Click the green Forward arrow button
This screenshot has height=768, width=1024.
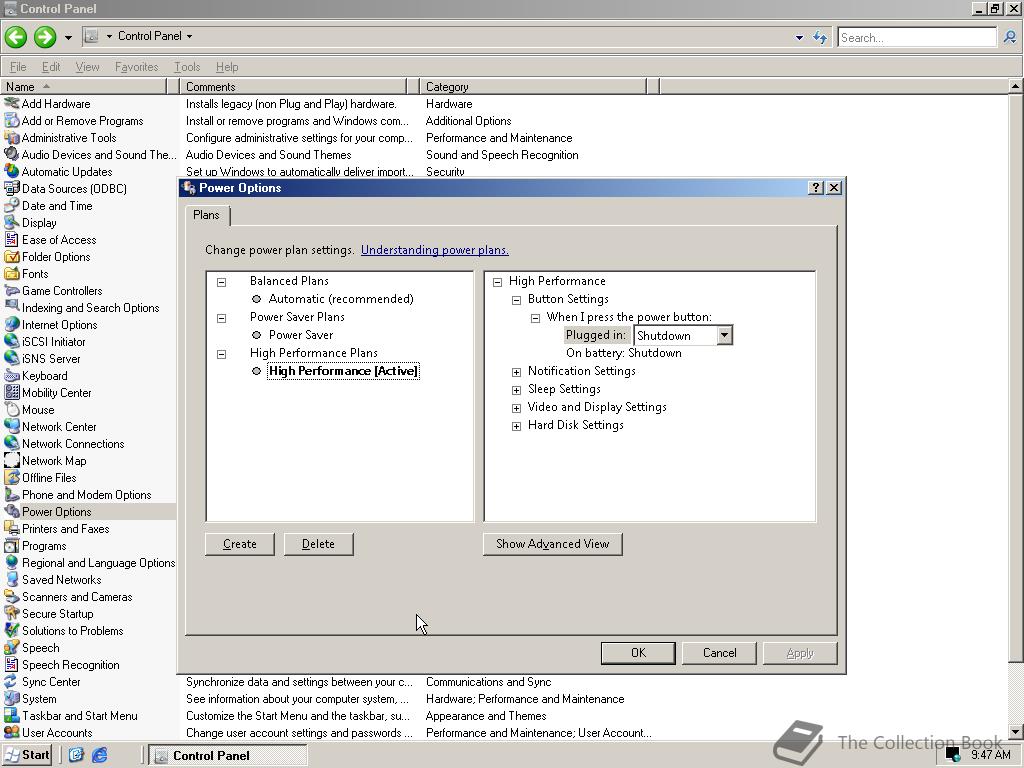click(x=44, y=37)
